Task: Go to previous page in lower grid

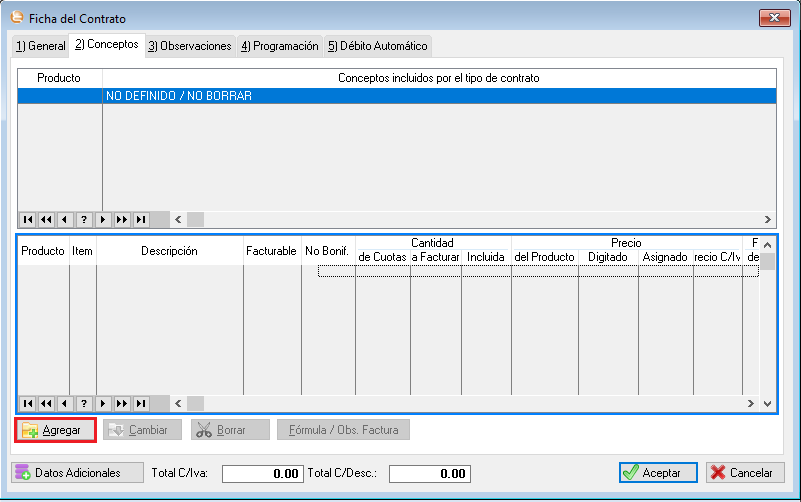Action: tap(46, 403)
